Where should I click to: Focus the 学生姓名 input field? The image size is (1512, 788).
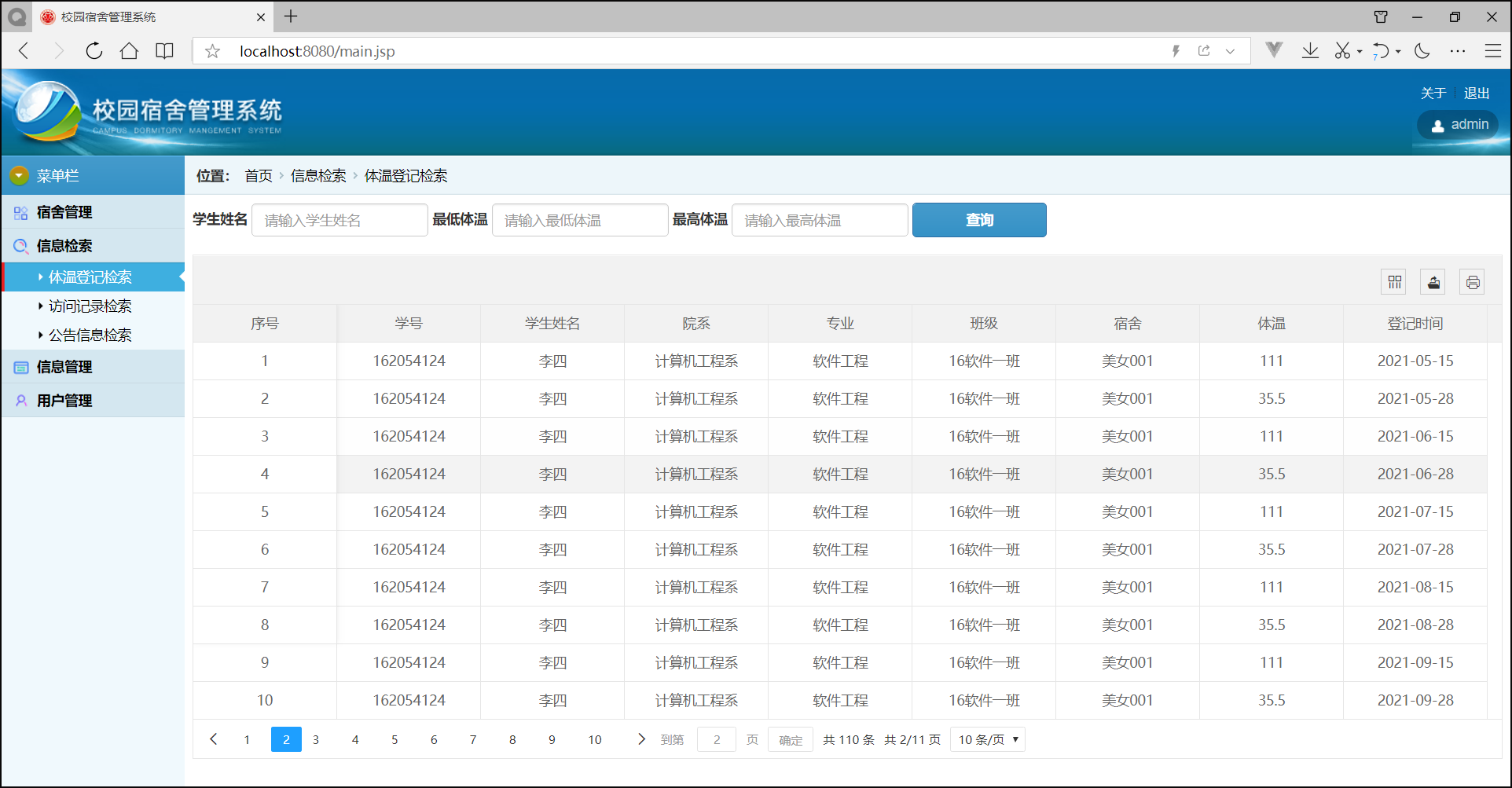coord(339,220)
